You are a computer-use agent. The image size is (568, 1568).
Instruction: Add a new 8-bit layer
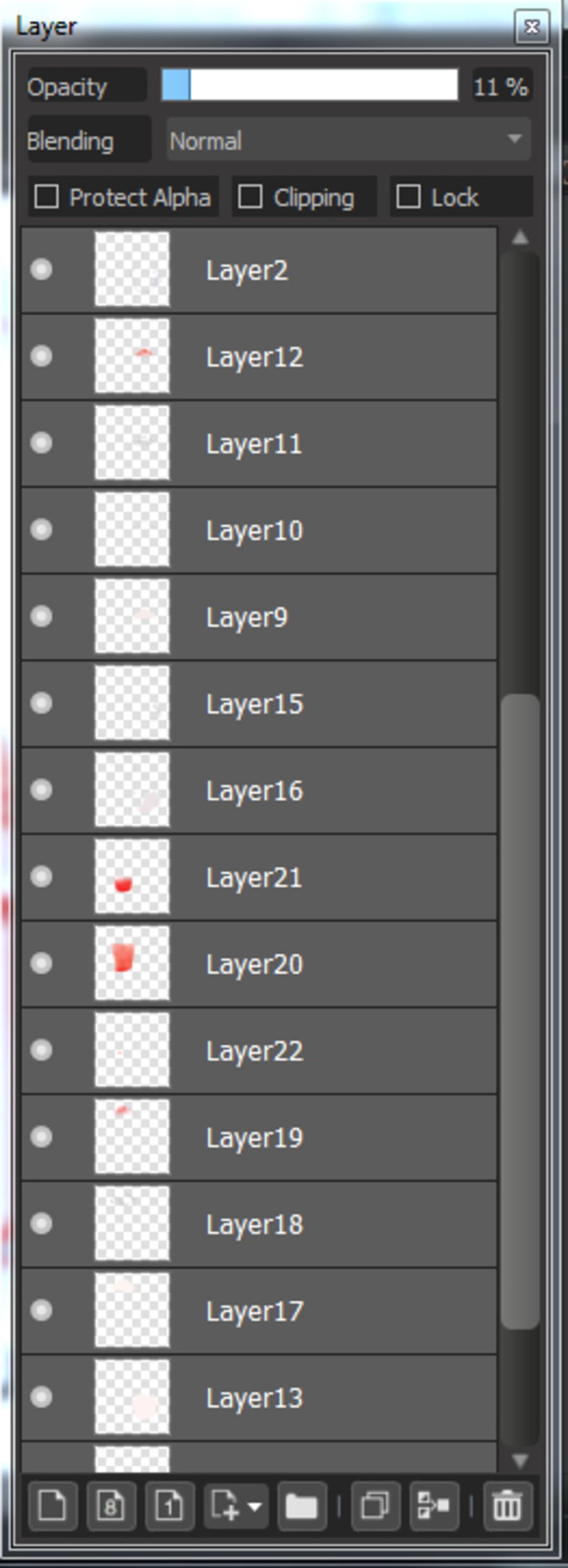[111, 1506]
